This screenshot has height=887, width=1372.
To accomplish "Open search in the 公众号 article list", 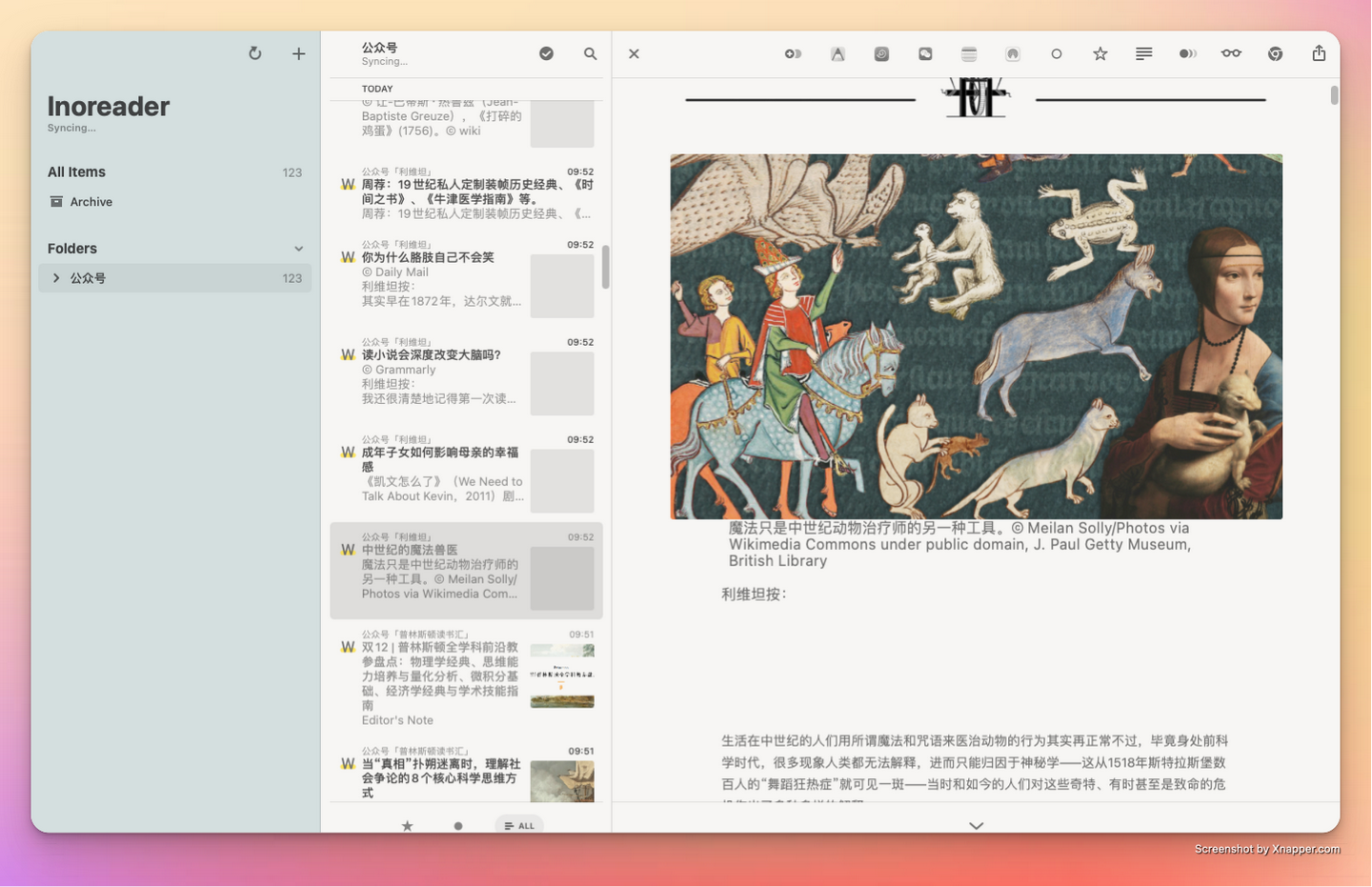I will 590,54.
